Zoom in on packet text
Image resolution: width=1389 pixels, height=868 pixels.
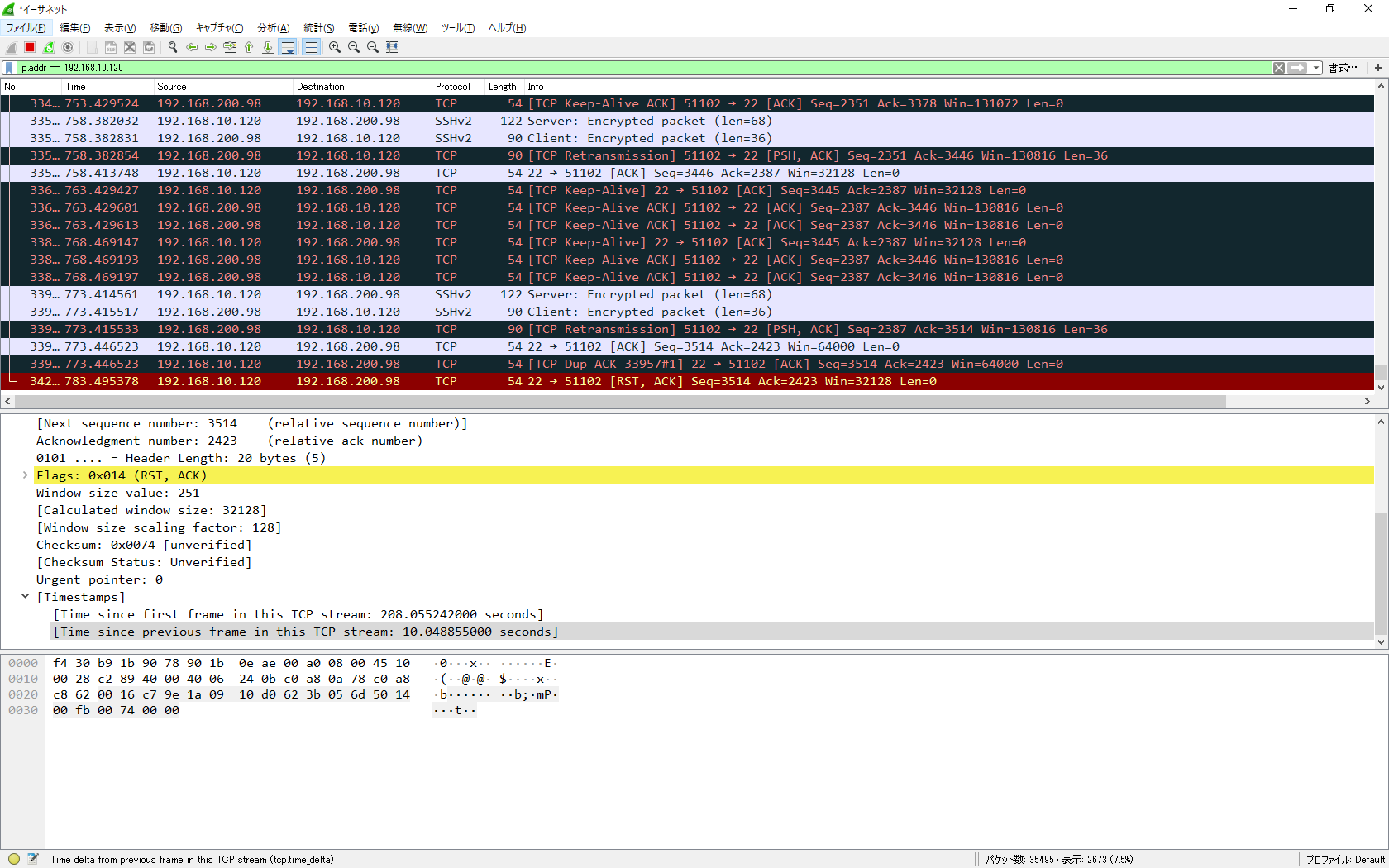click(x=335, y=47)
